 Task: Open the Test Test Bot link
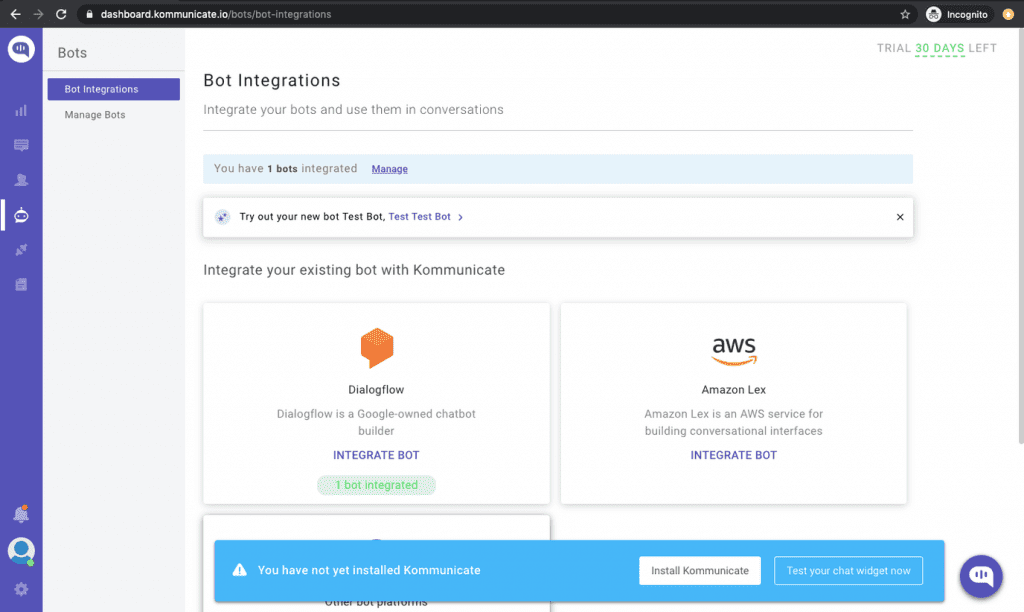tap(419, 216)
